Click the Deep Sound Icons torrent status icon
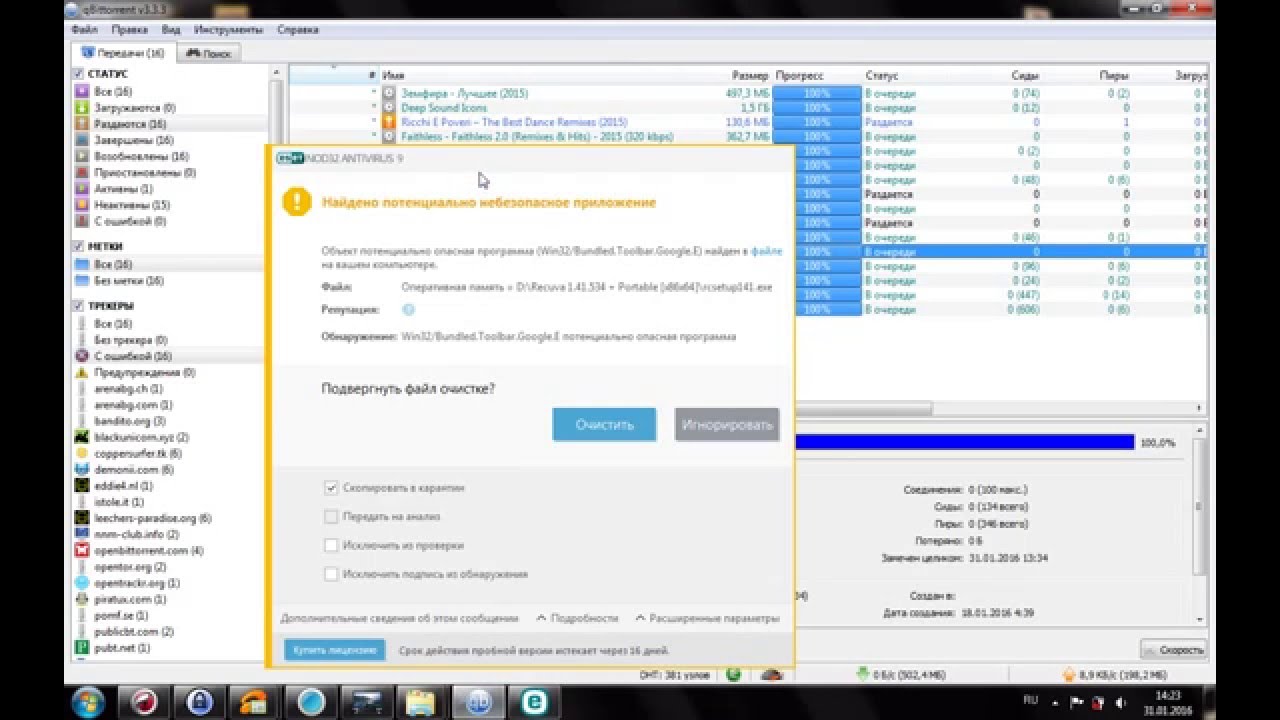This screenshot has width=1280, height=720. click(389, 107)
